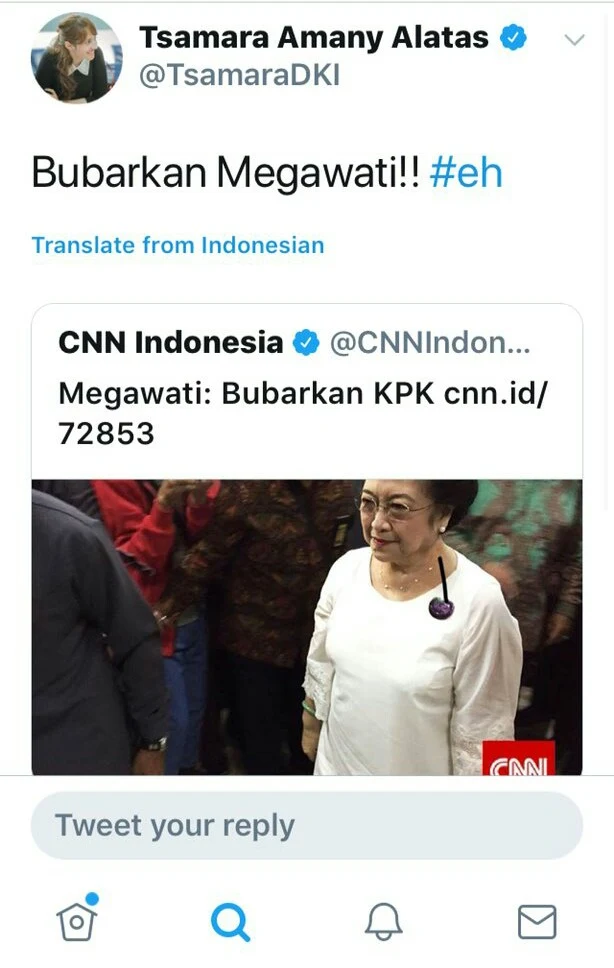The width and height of the screenshot is (614, 968).
Task: Click Tsamara Amany Alatas verified badge
Action: [x=513, y=38]
